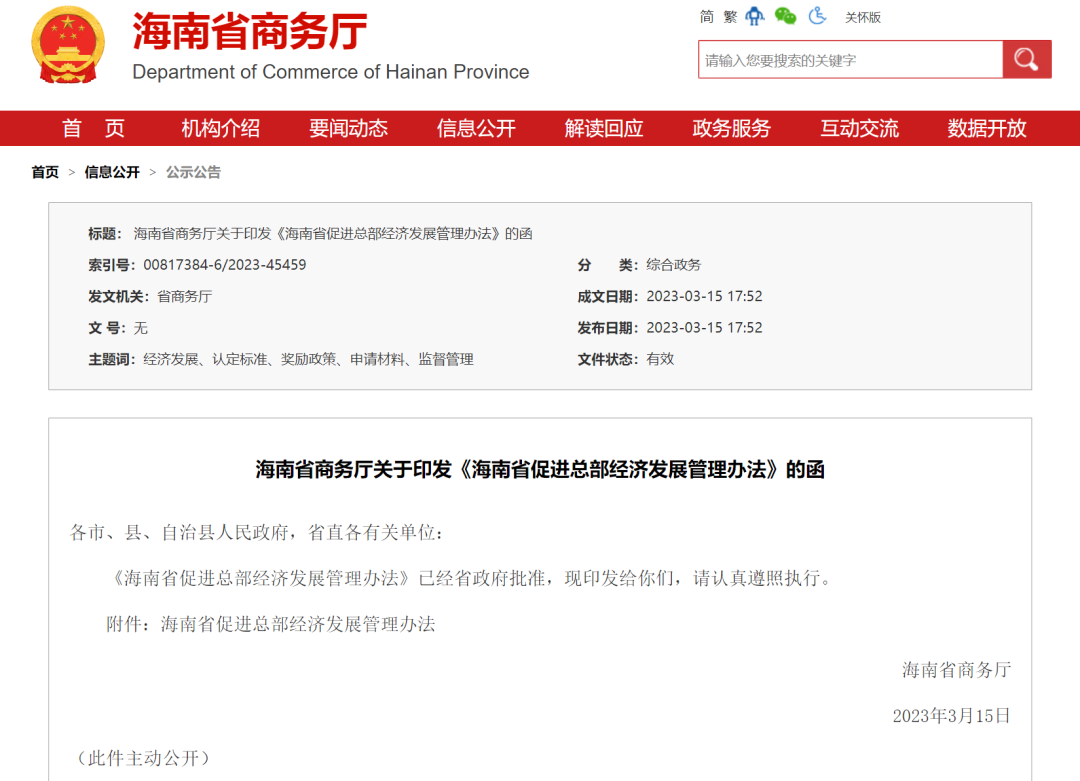The width and height of the screenshot is (1080, 781).
Task: Open the 关怀版 care version link
Action: (x=863, y=17)
